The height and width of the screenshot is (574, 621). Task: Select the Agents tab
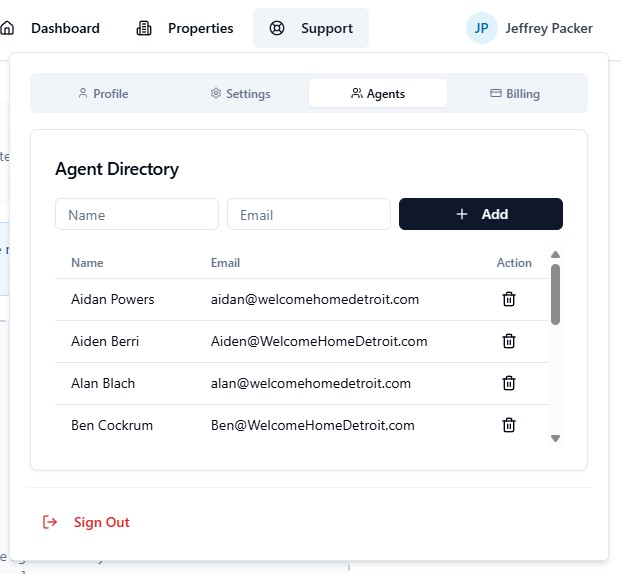[378, 93]
